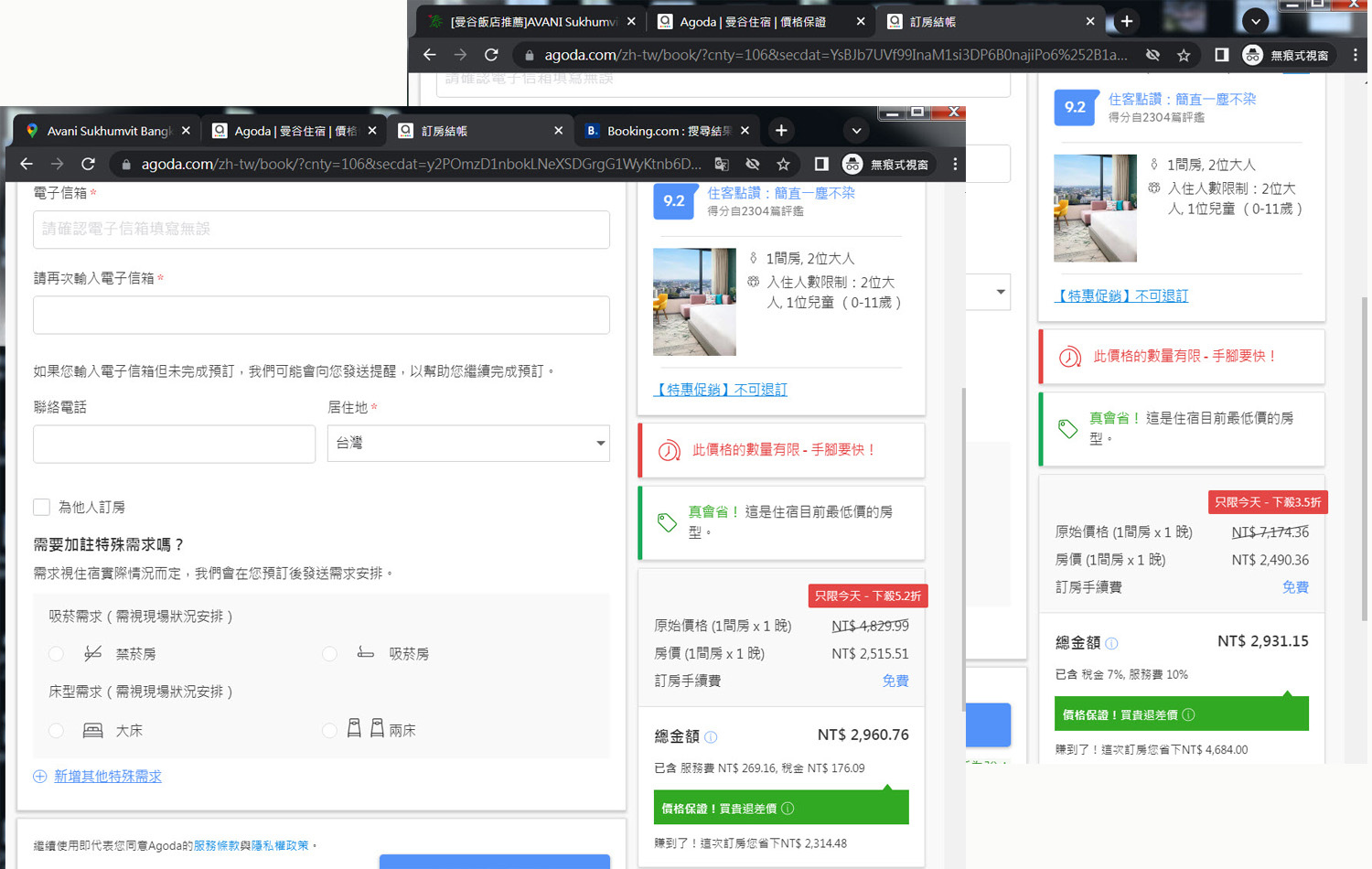The width and height of the screenshot is (1372, 869).
Task: Click the third-party cookies blocked eye icon in front window
Action: point(753,164)
